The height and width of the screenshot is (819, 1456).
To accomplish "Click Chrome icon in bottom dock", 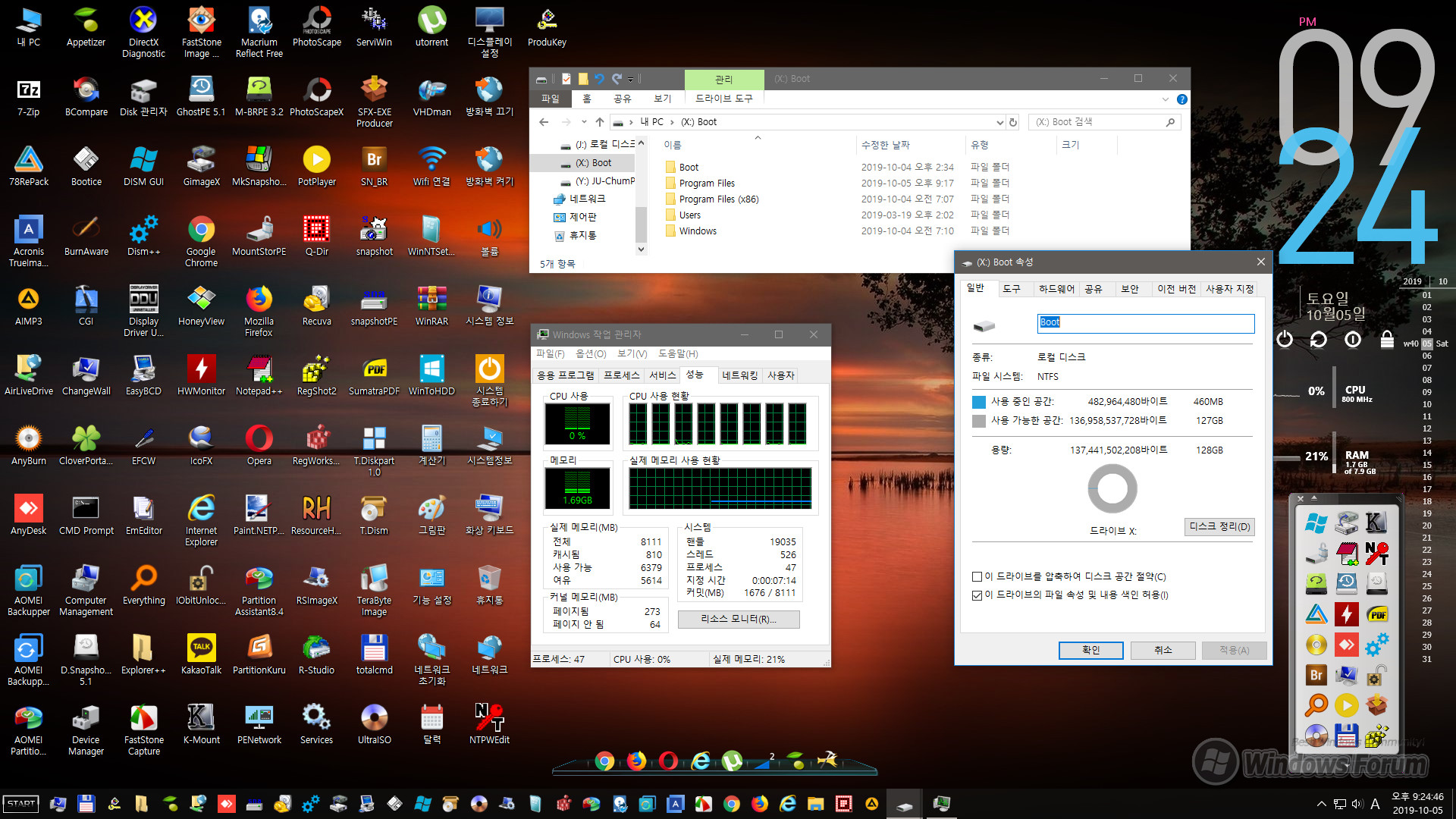I will (604, 761).
